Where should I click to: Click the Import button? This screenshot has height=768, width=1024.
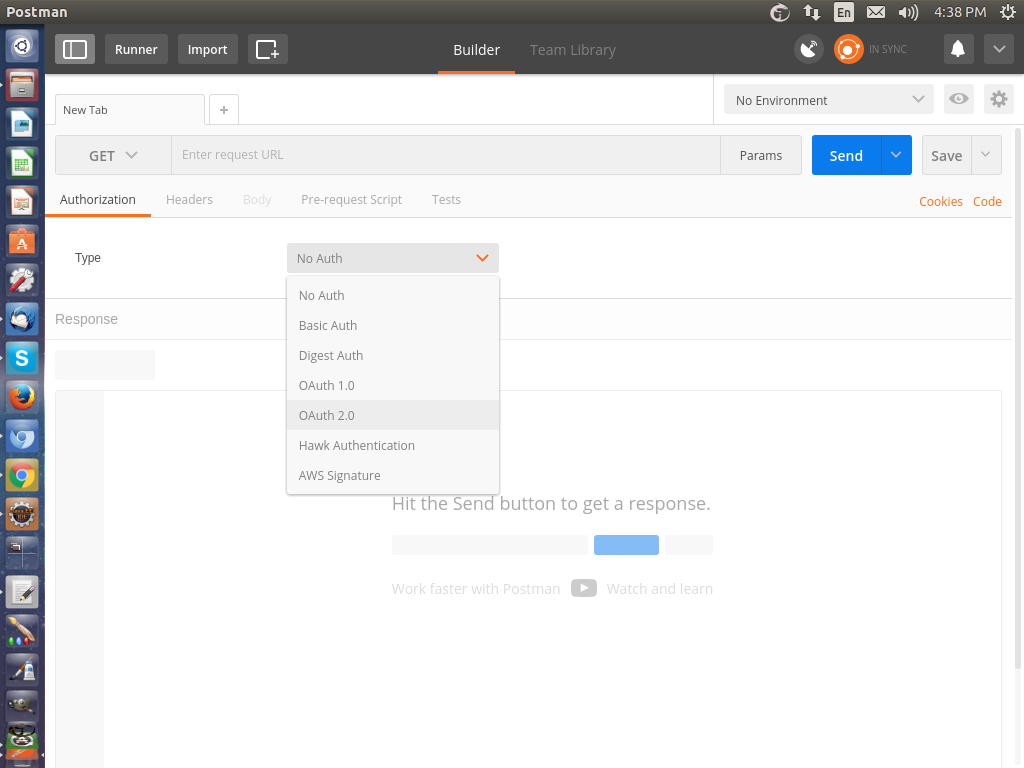(207, 50)
